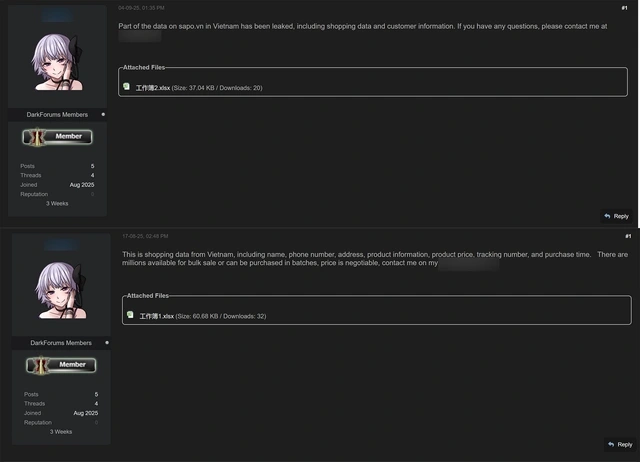Open the #1 permalink of first post

(x=624, y=8)
